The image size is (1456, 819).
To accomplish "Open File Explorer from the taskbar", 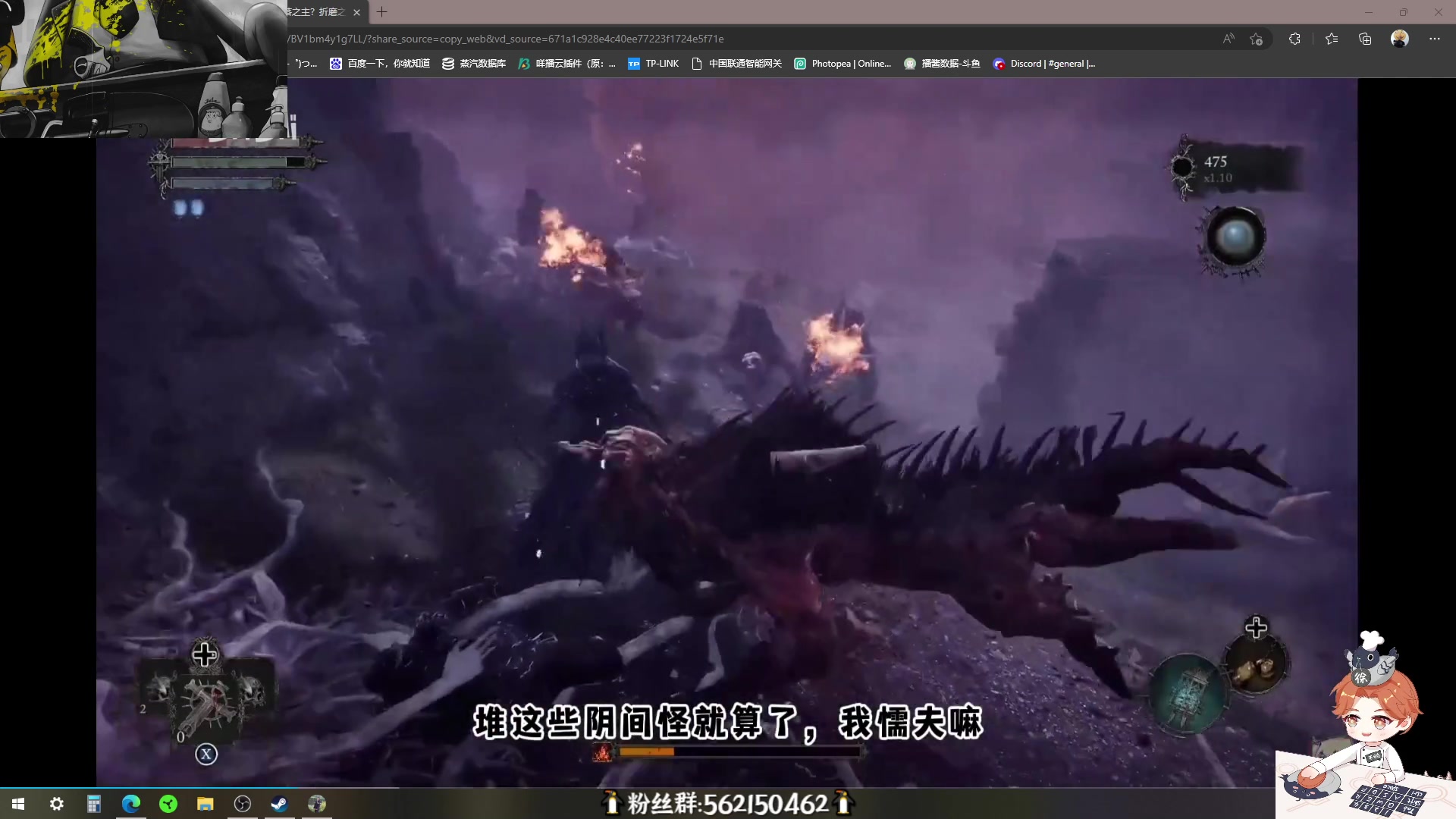I will point(206,804).
